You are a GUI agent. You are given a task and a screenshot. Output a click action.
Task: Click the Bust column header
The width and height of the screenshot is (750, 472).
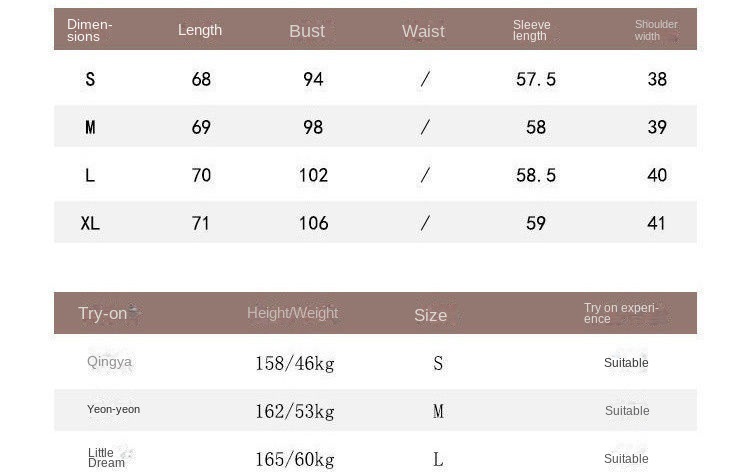(x=307, y=31)
